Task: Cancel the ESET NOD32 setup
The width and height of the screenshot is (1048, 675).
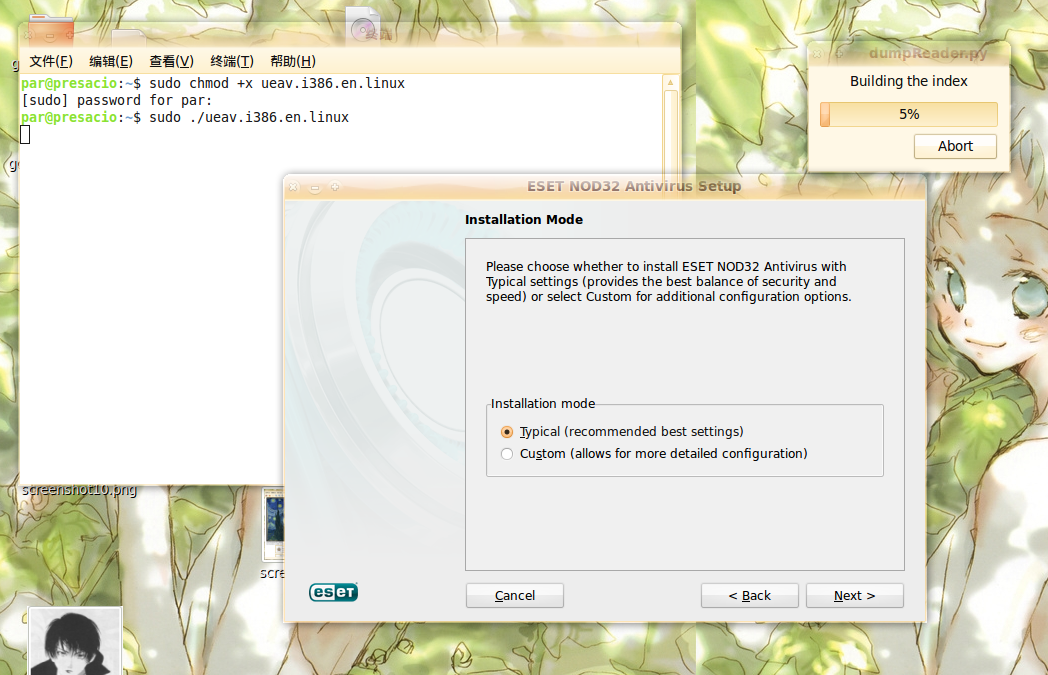Action: (x=515, y=595)
